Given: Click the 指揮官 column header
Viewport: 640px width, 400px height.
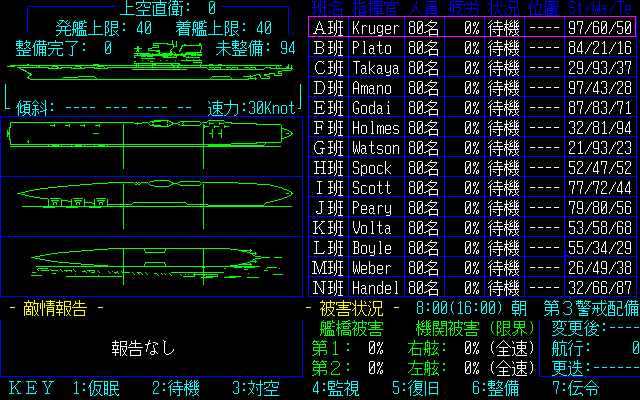Looking at the screenshot, I should [376, 8].
